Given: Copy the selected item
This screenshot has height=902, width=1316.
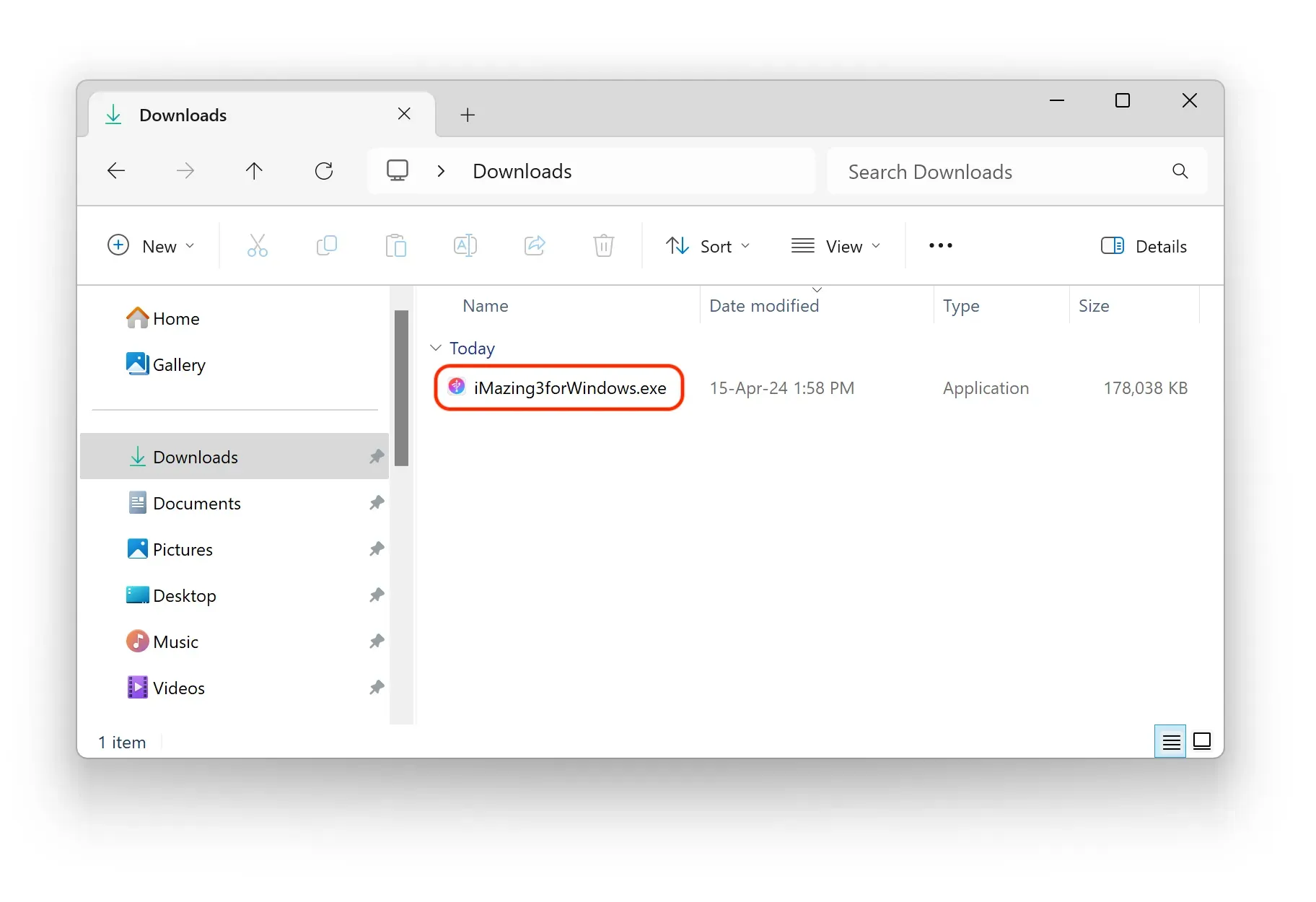Looking at the screenshot, I should (x=326, y=245).
